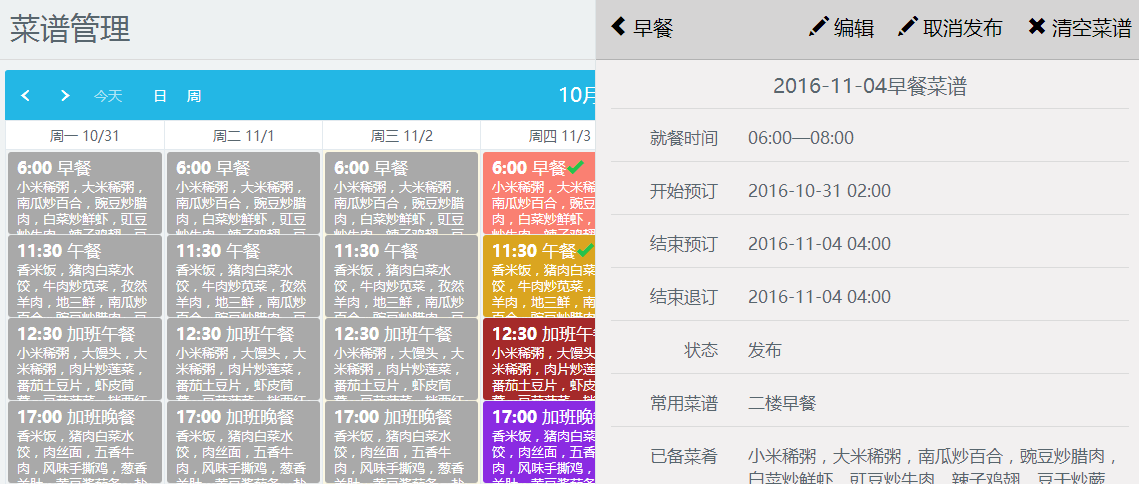Click green checkmark on Thursday 6:00 早餐
This screenshot has width=1139, height=484.
click(575, 167)
